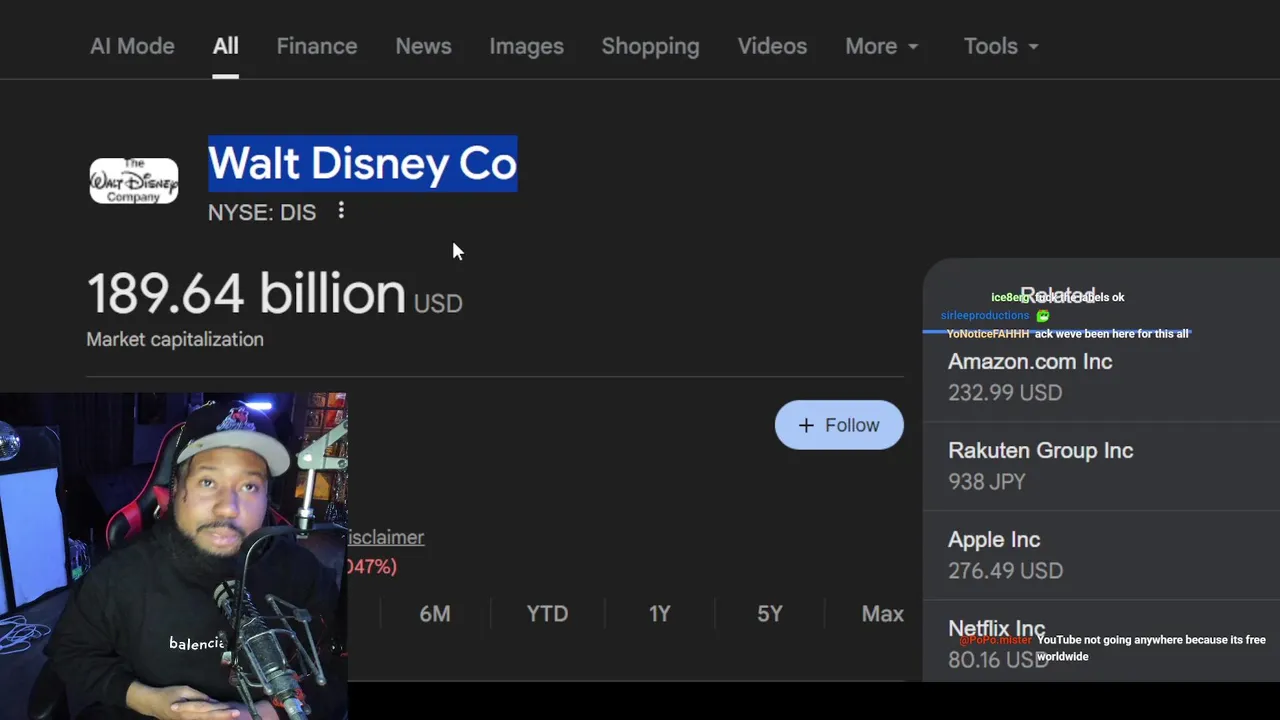The image size is (1280, 720).
Task: Click the Walt Disney Company logo
Action: 134,181
